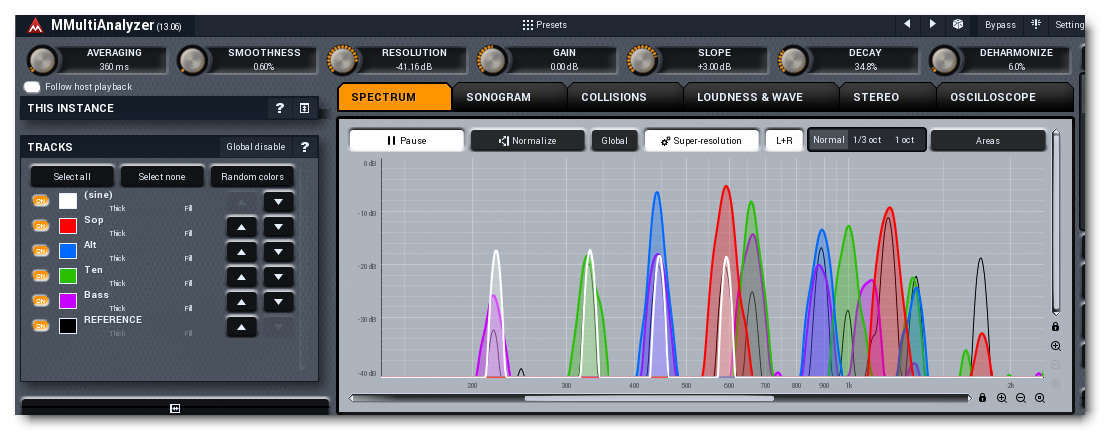Turn off the Sop track
The height and width of the screenshot is (442, 1112).
pyautogui.click(x=40, y=226)
